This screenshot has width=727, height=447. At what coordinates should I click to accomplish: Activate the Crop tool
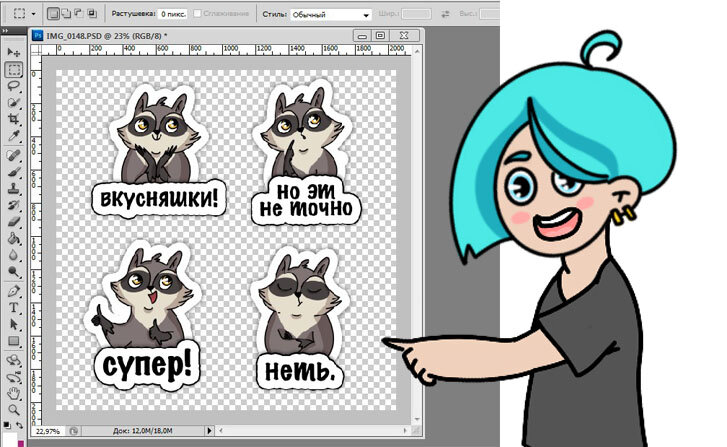pyautogui.click(x=14, y=119)
